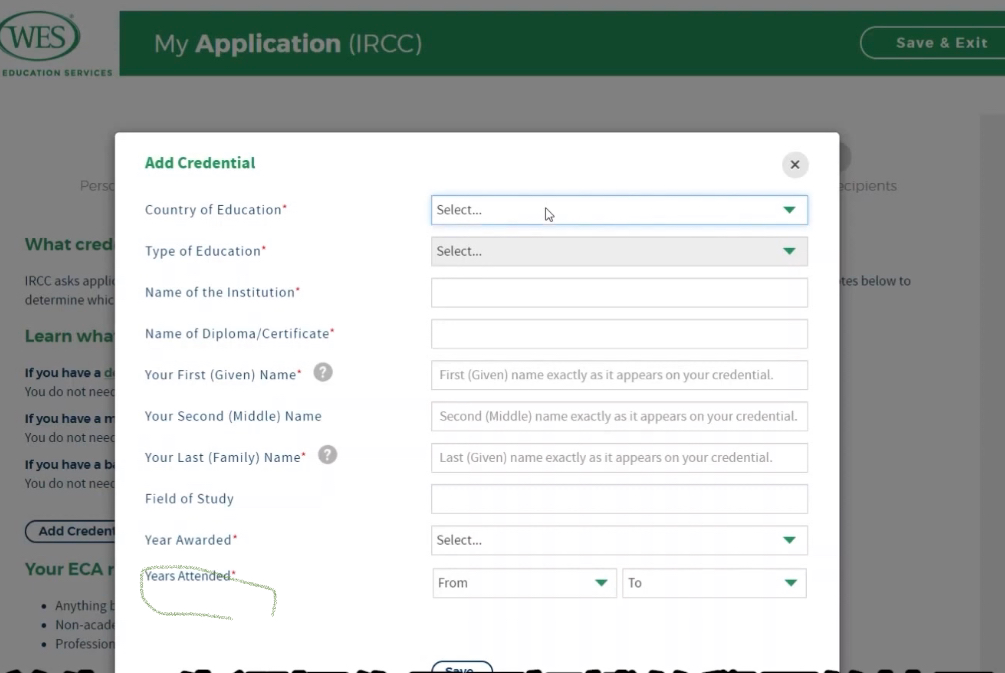Click the My Application (IRCC) header text
The width and height of the screenshot is (1005, 673).
point(288,44)
